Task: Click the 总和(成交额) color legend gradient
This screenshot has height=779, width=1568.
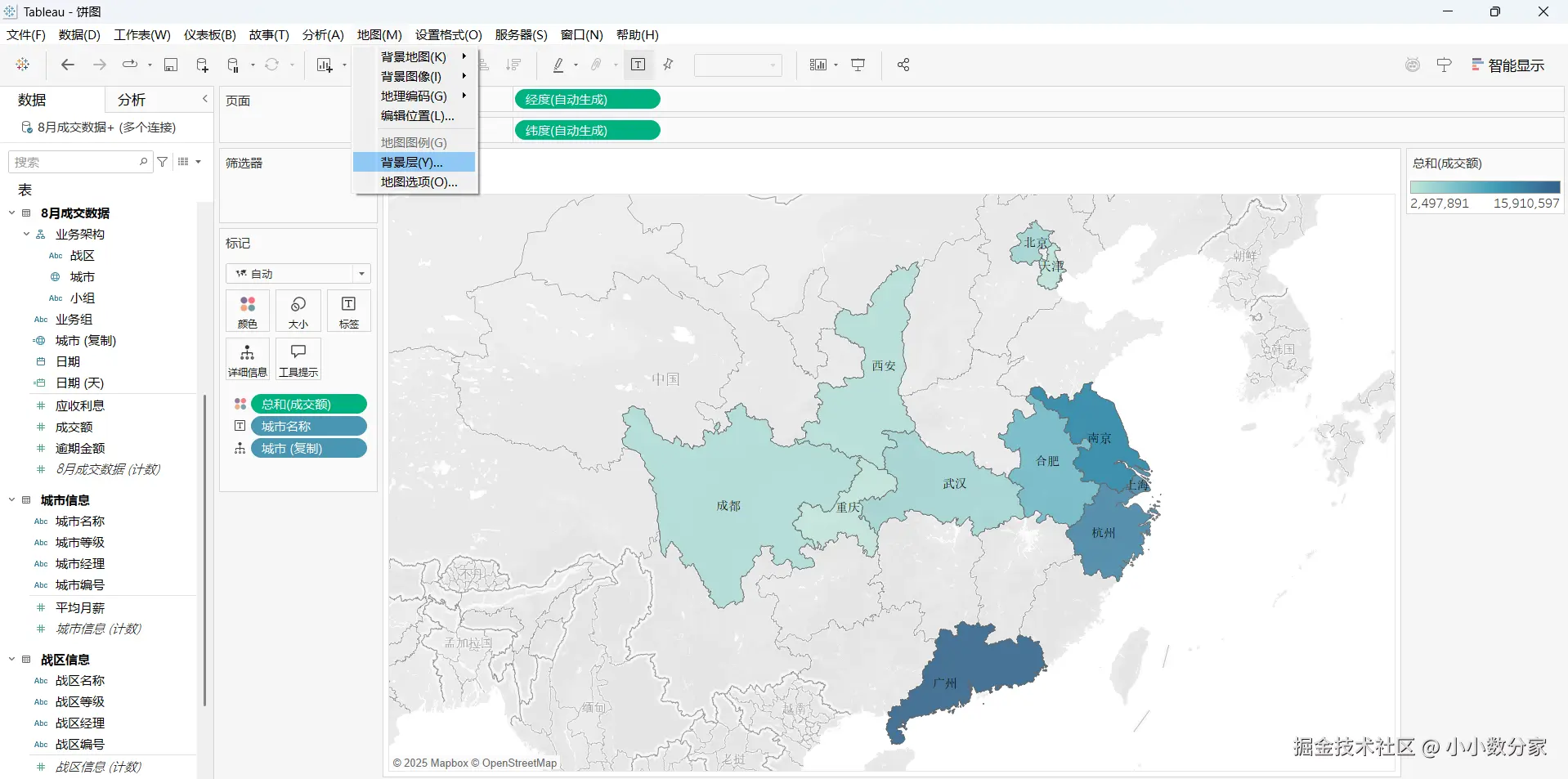Action: pyautogui.click(x=1485, y=187)
